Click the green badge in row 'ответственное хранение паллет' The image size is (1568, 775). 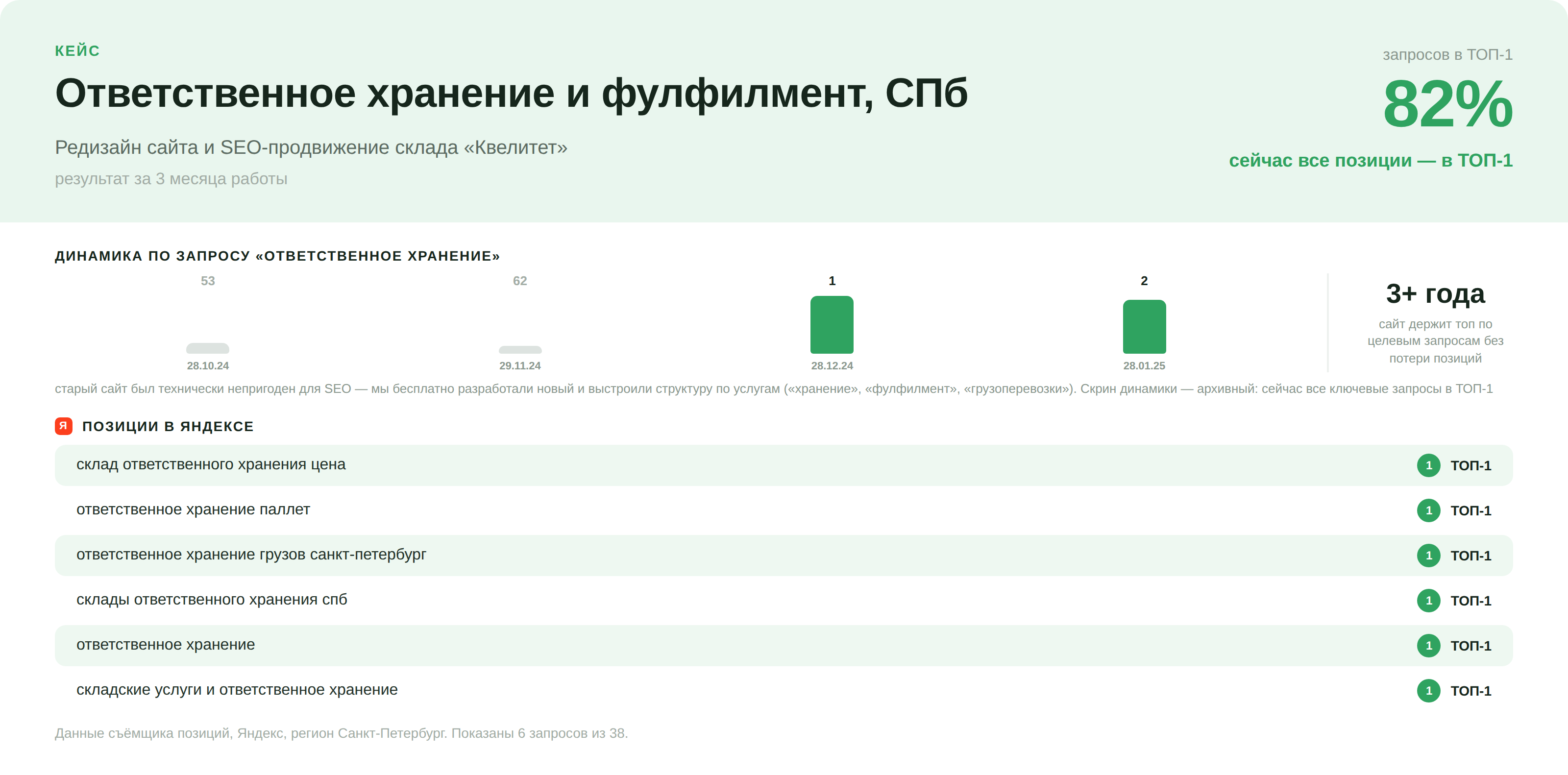(1428, 510)
